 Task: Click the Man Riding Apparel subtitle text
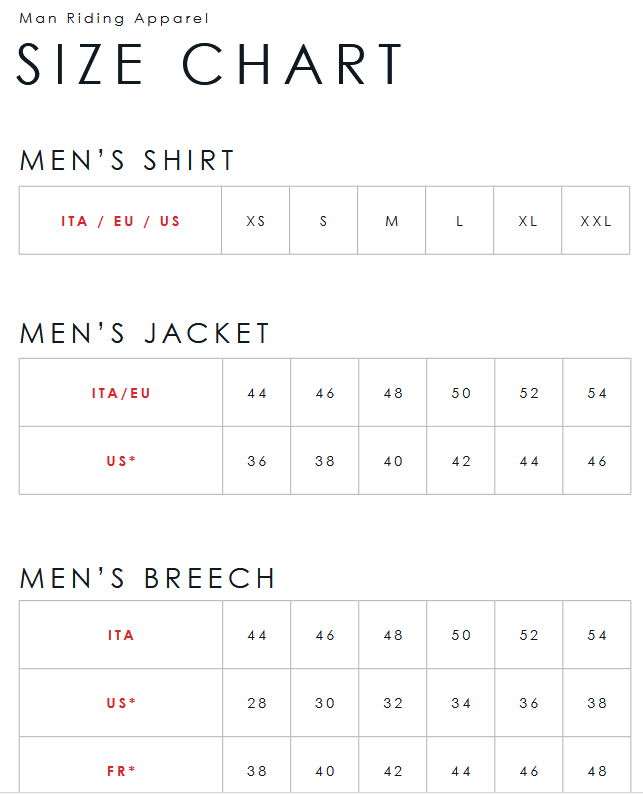pyautogui.click(x=114, y=18)
